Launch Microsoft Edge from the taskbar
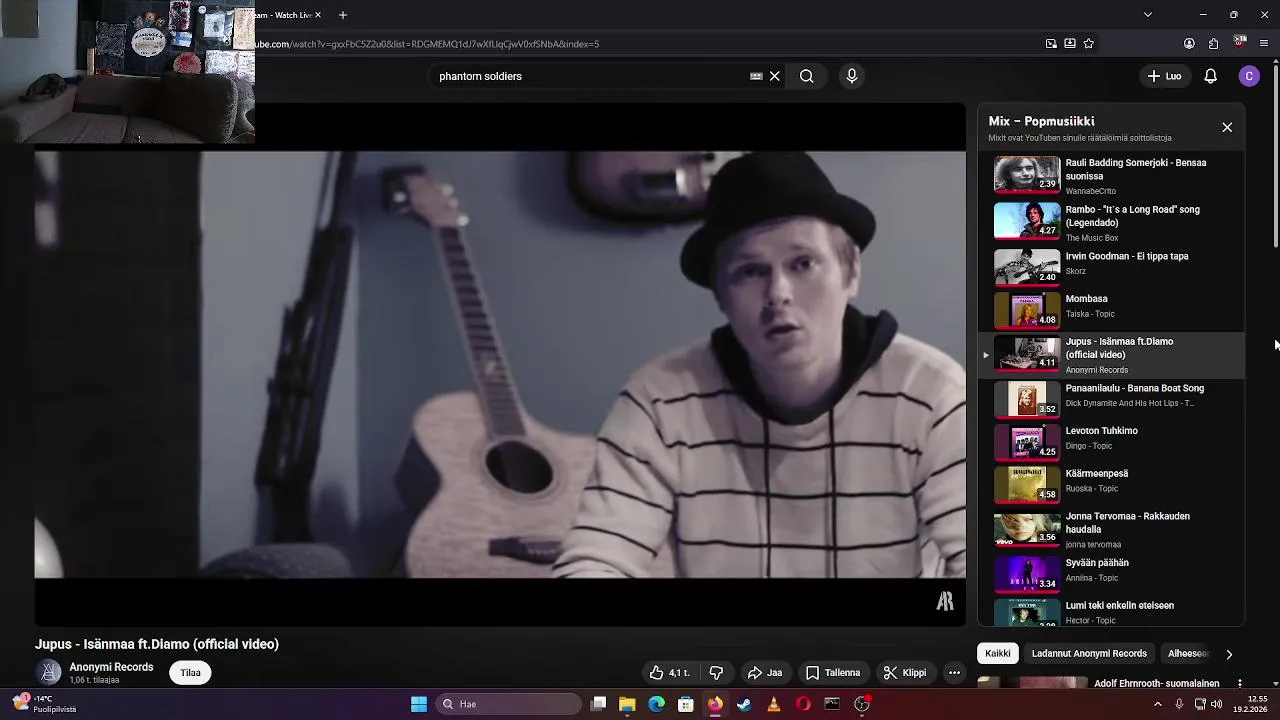Screen dimensions: 1280x720 click(x=656, y=704)
